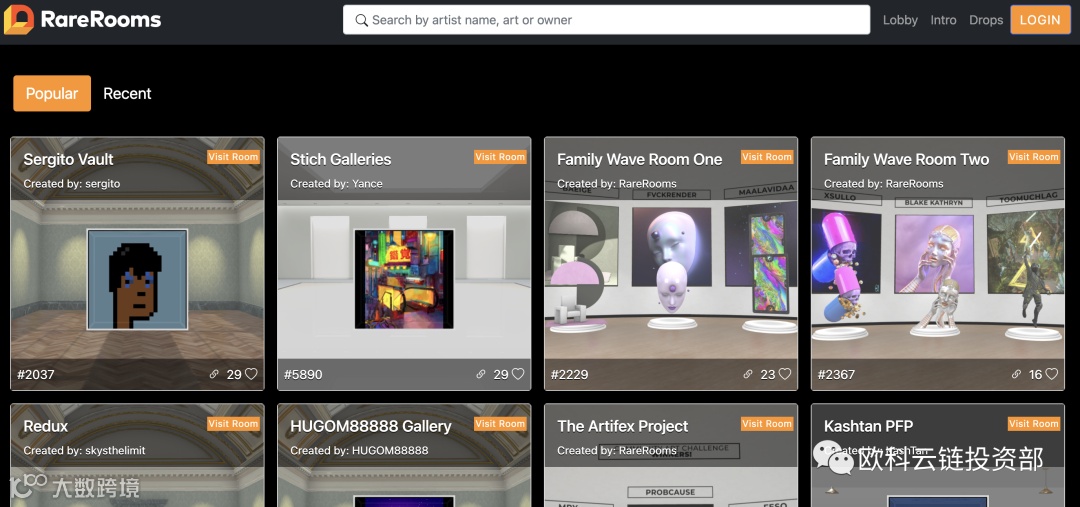Open the Lobby nav link
Viewport: 1080px width, 507px height.
point(900,20)
